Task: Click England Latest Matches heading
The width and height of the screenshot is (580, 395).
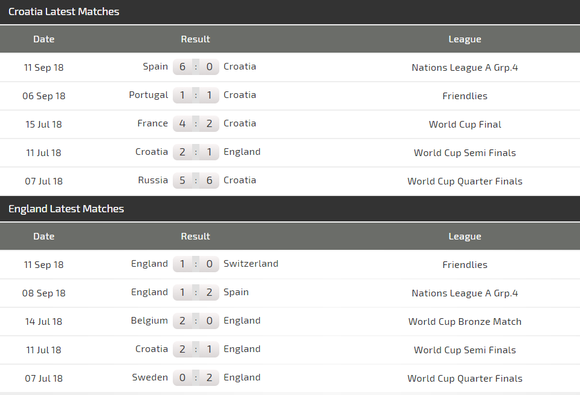Action: pyautogui.click(x=66, y=209)
